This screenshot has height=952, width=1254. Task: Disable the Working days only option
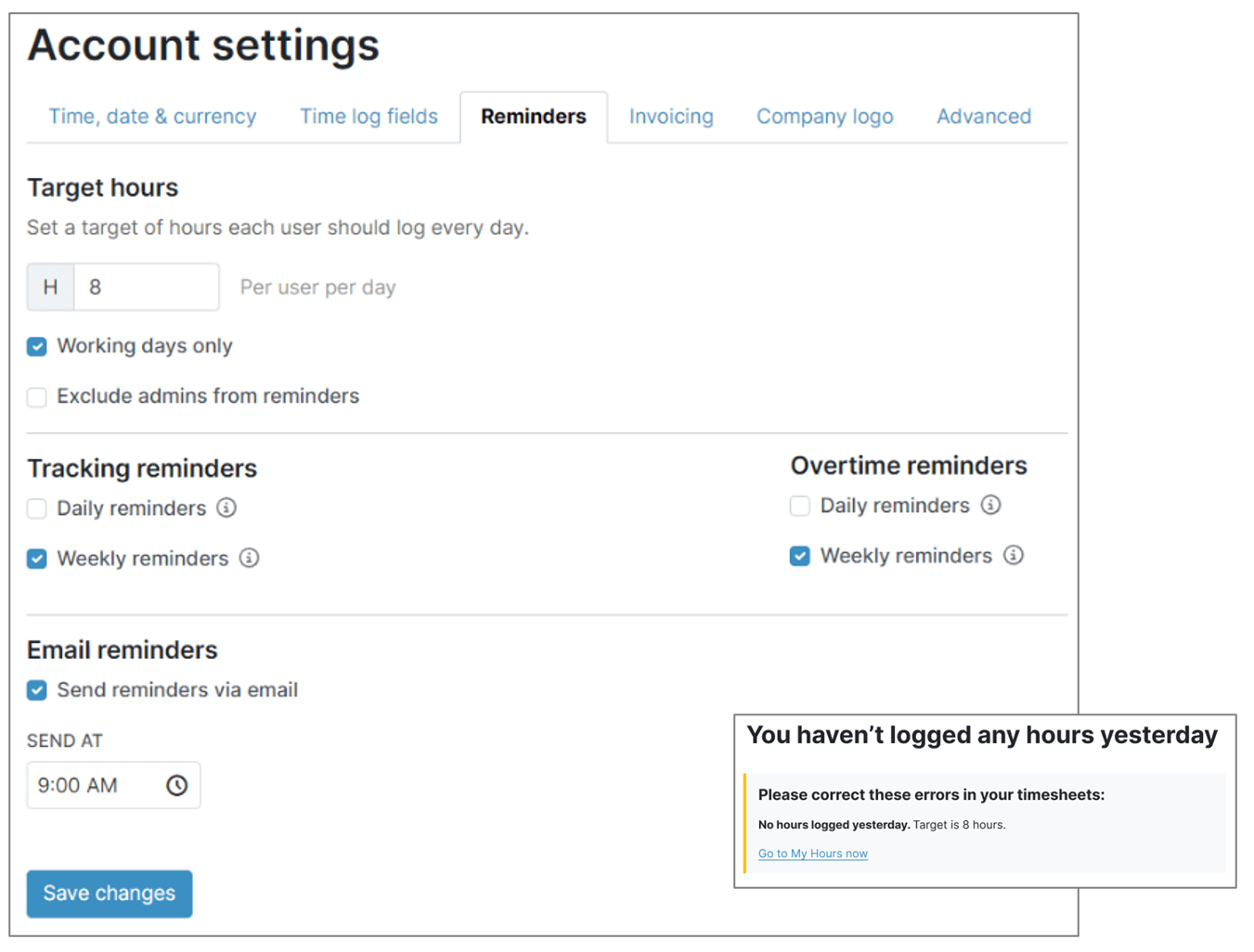tap(36, 346)
